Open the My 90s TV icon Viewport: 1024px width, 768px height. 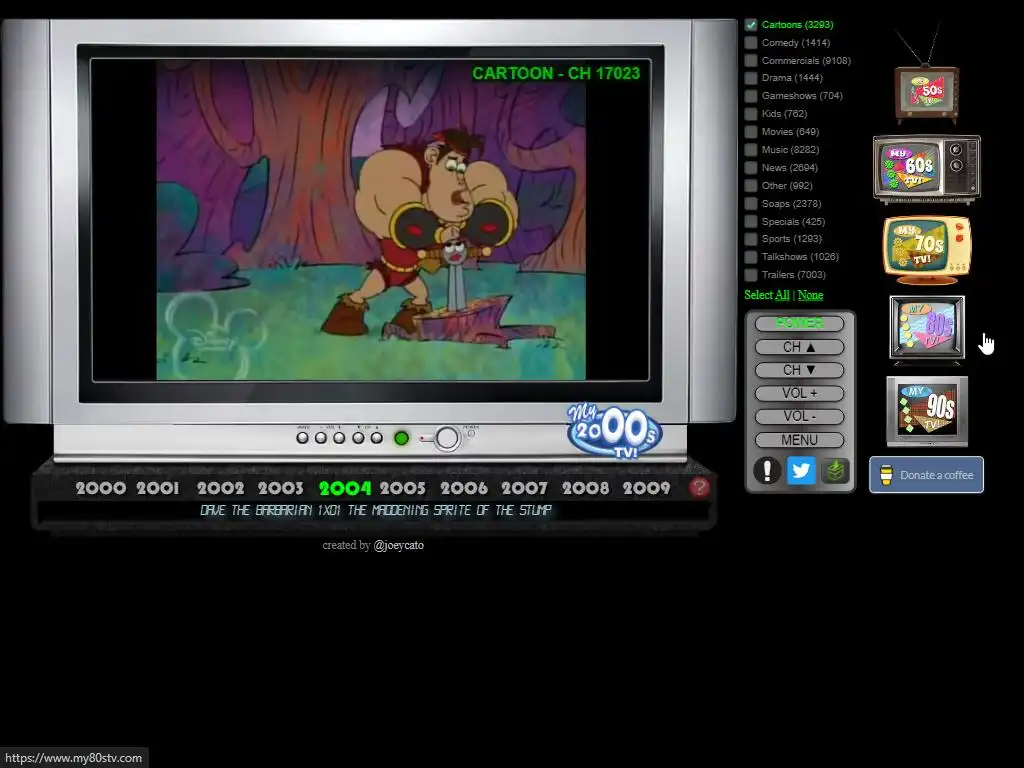click(x=927, y=411)
